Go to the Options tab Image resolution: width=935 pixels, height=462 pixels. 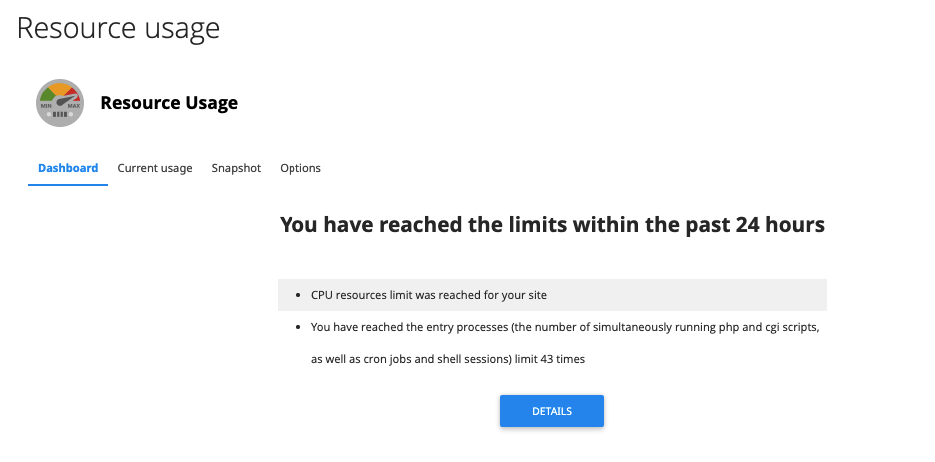pos(300,168)
